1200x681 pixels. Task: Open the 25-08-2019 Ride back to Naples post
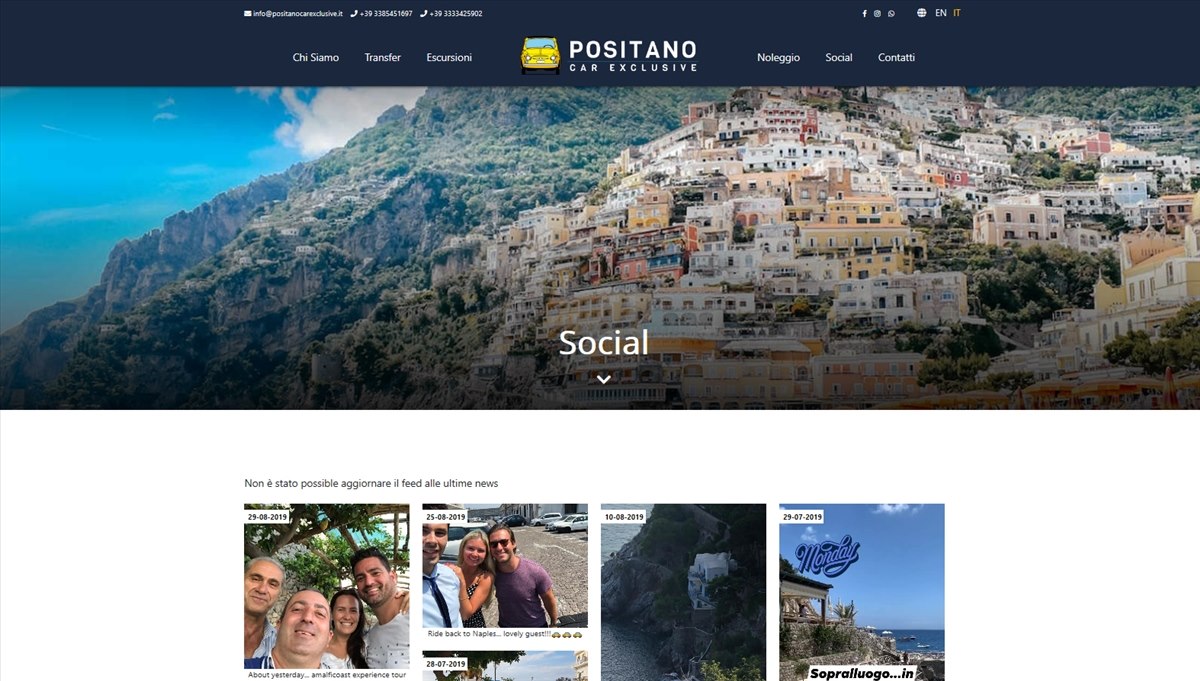[x=505, y=572]
